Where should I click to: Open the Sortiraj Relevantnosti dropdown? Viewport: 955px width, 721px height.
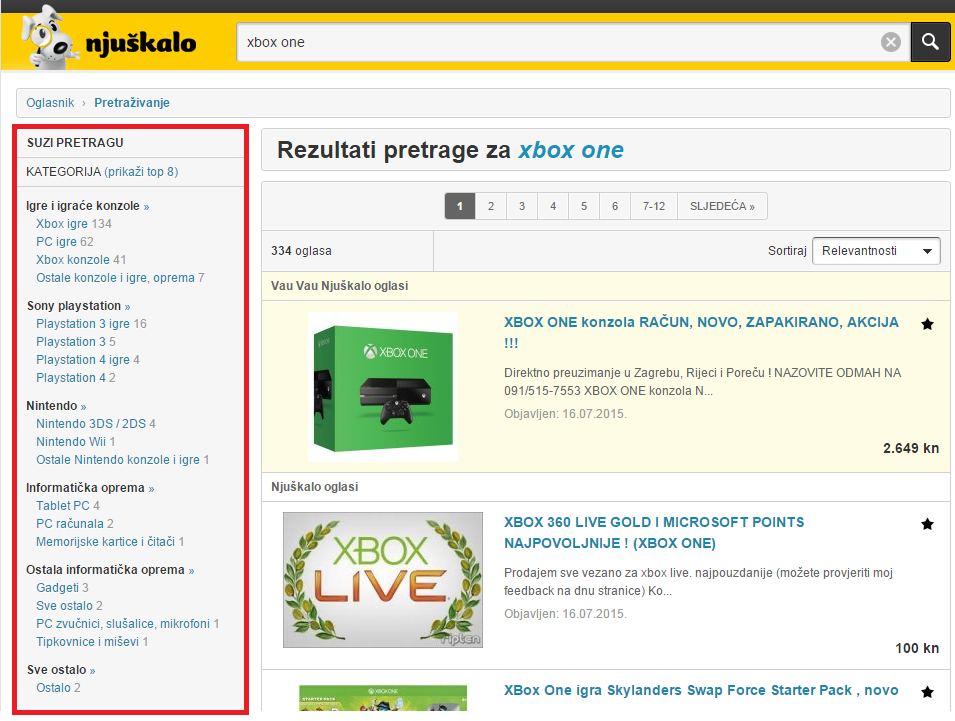coord(876,251)
